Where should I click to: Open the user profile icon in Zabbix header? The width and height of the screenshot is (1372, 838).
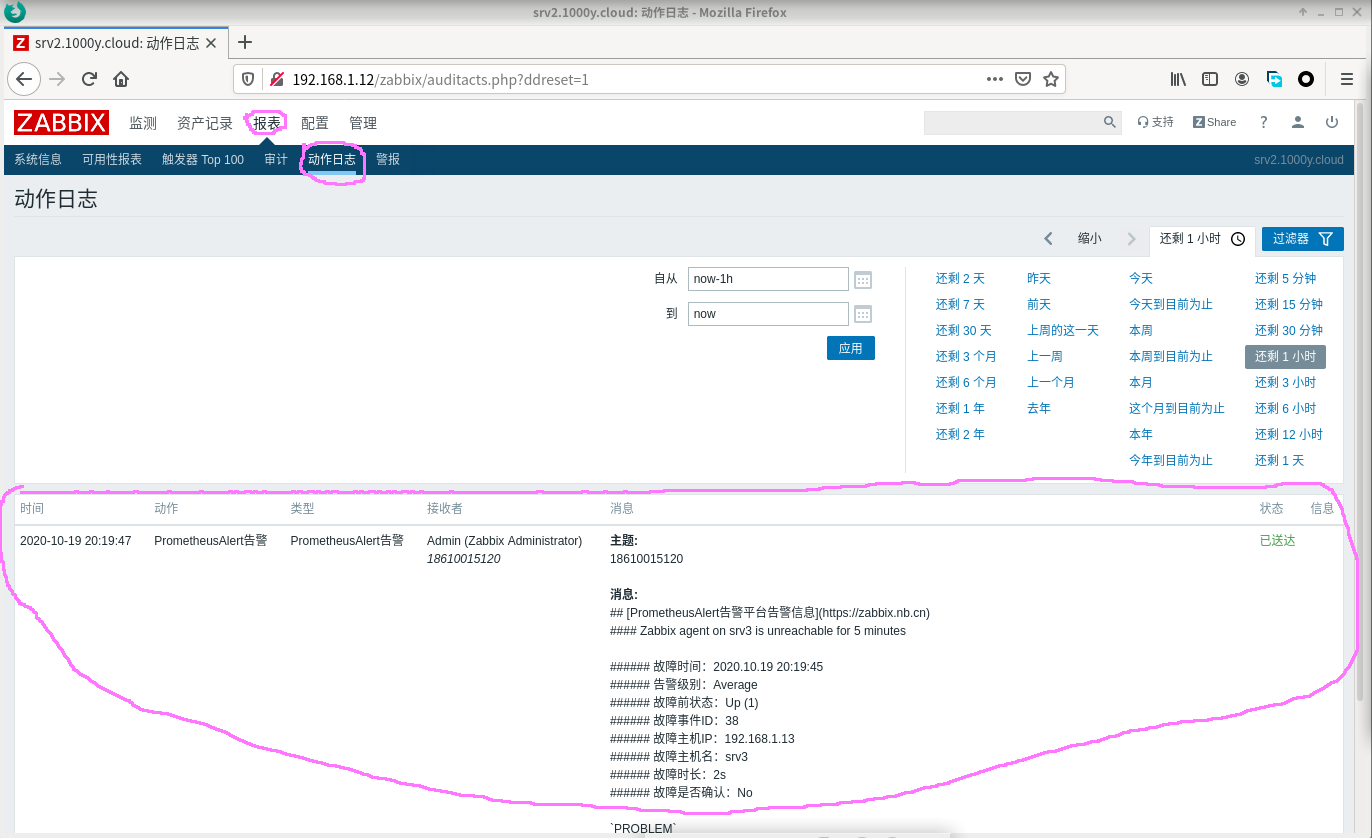coord(1297,122)
